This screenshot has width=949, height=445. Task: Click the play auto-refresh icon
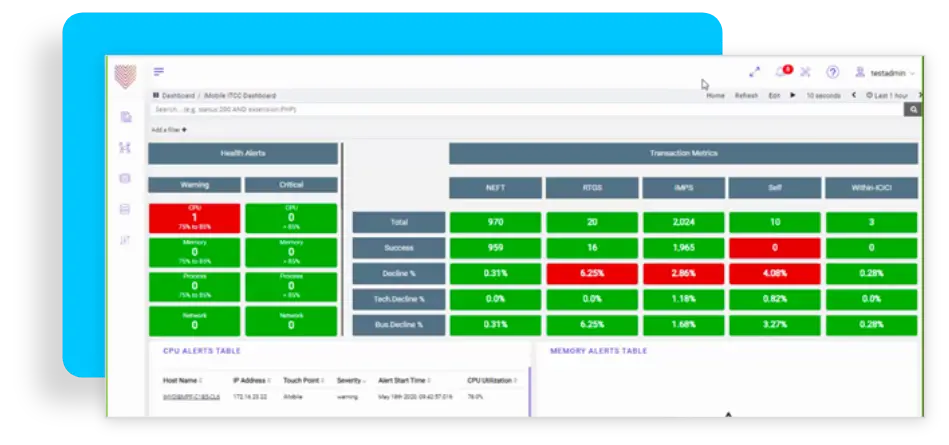[793, 95]
